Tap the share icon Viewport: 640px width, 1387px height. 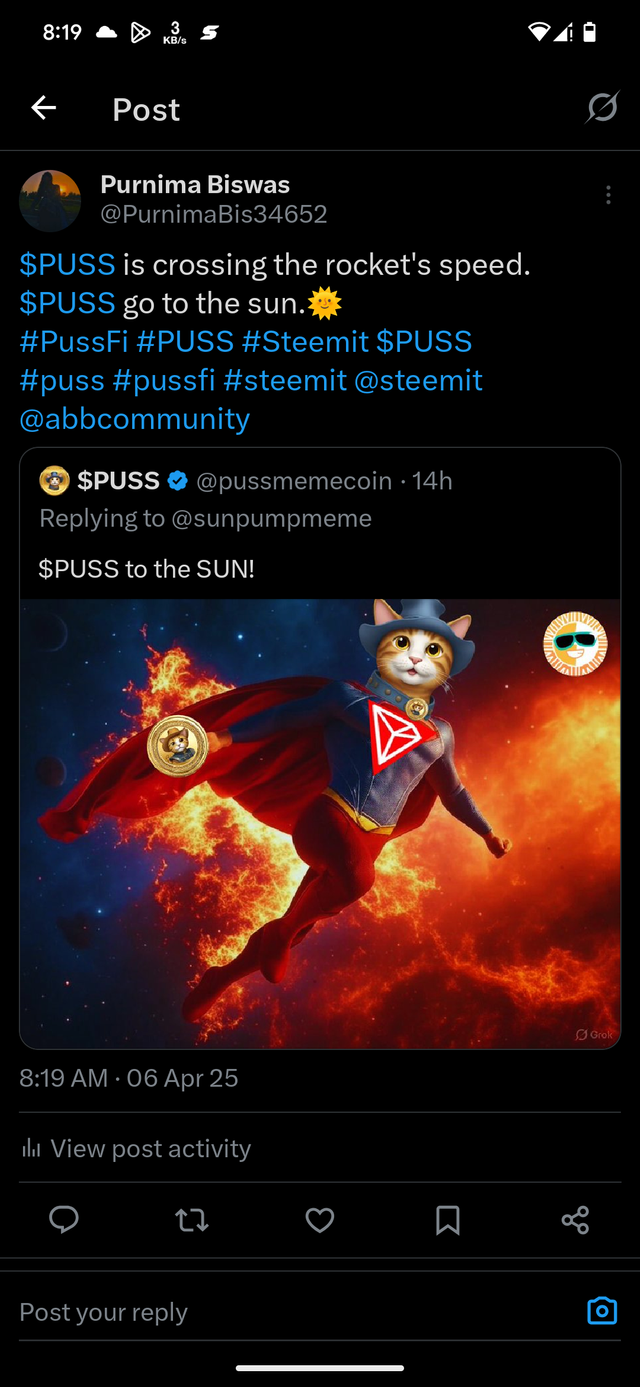pos(575,1219)
